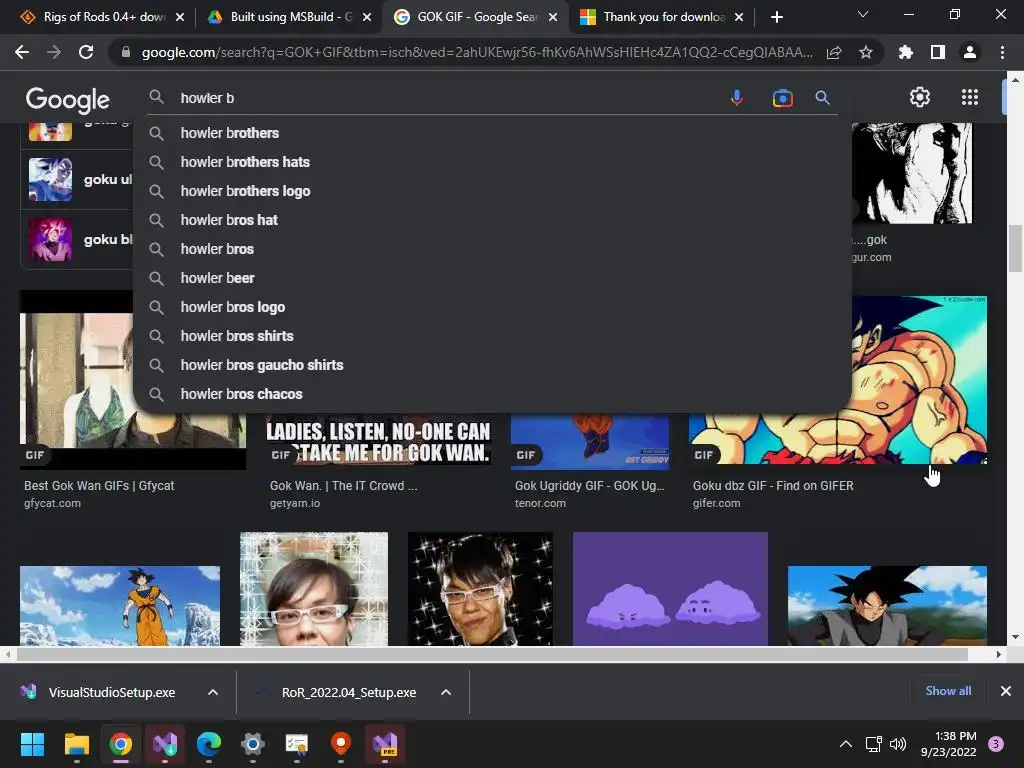Bookmark this page with star icon
This screenshot has width=1024, height=768.
click(x=865, y=52)
